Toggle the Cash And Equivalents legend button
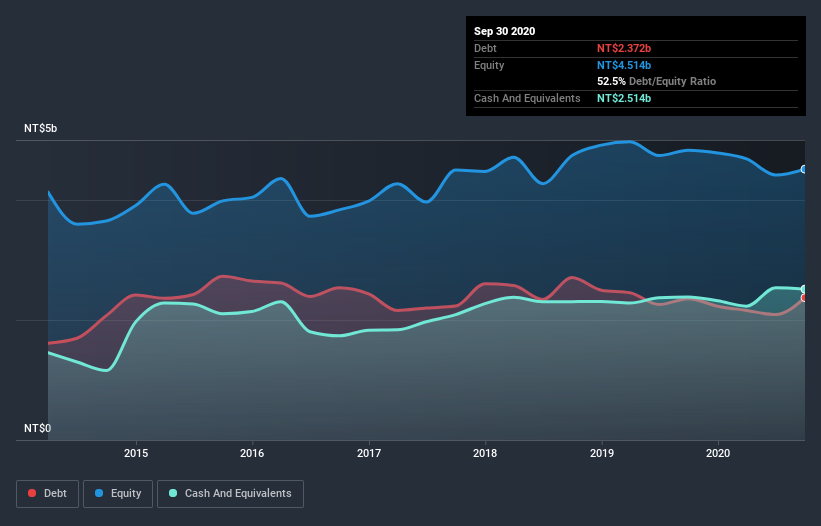Screen dimensions: 821x526 pyautogui.click(x=230, y=494)
